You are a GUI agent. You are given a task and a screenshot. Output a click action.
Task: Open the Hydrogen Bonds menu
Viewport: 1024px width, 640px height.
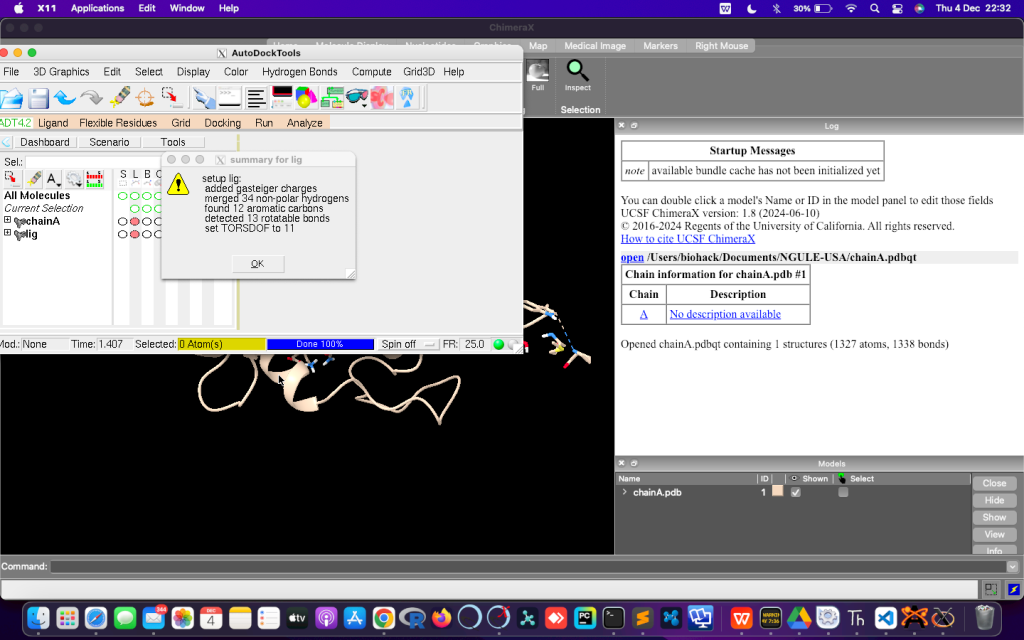pyautogui.click(x=300, y=72)
